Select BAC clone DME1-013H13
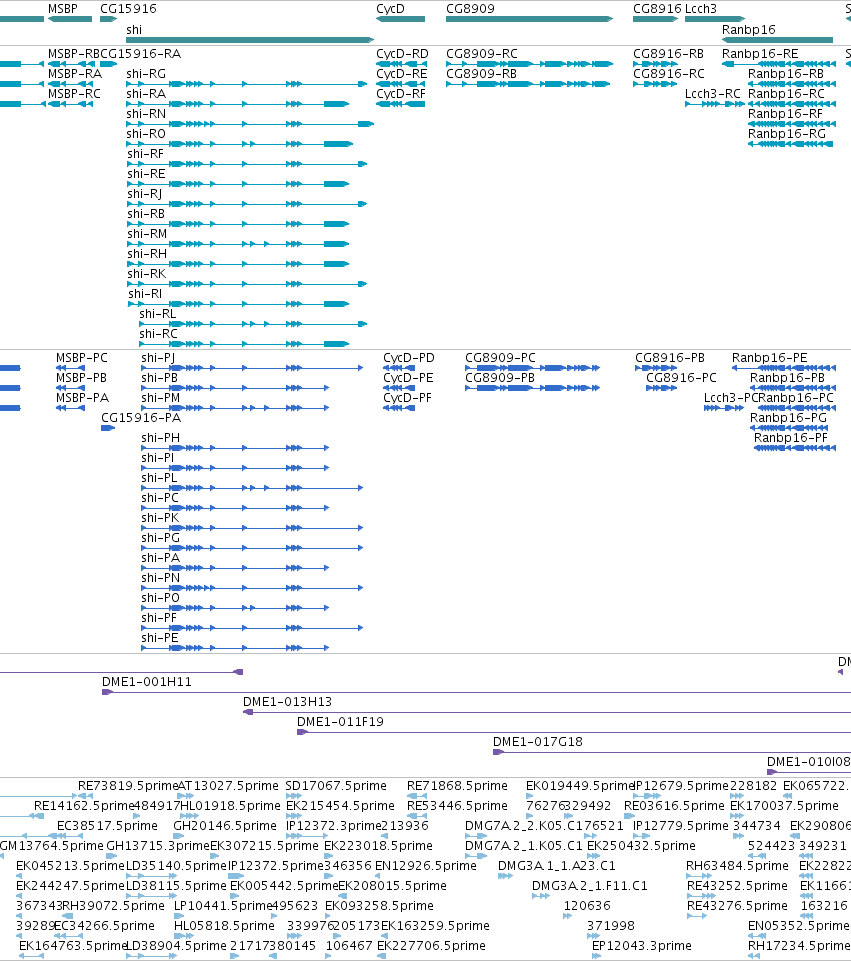 [x=547, y=712]
